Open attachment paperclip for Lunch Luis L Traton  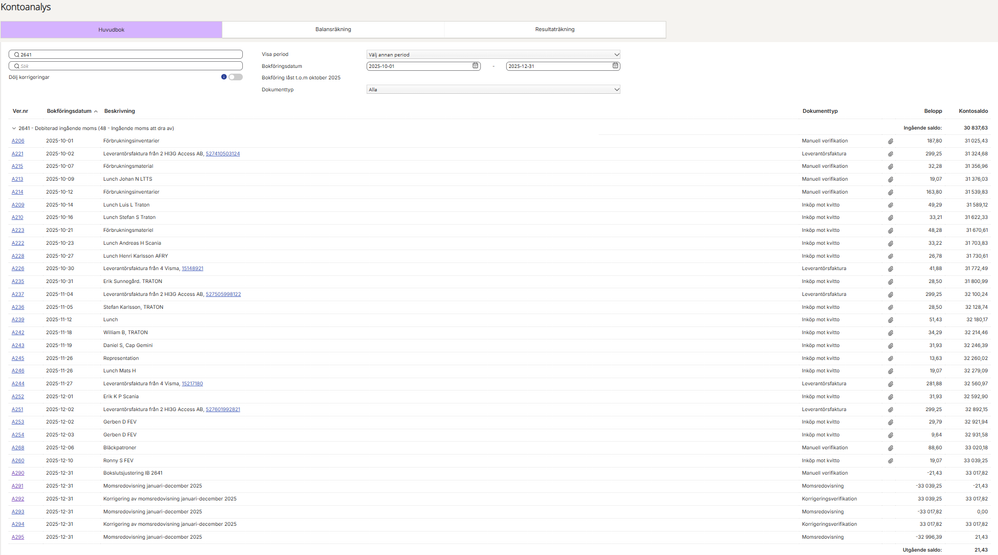890,205
